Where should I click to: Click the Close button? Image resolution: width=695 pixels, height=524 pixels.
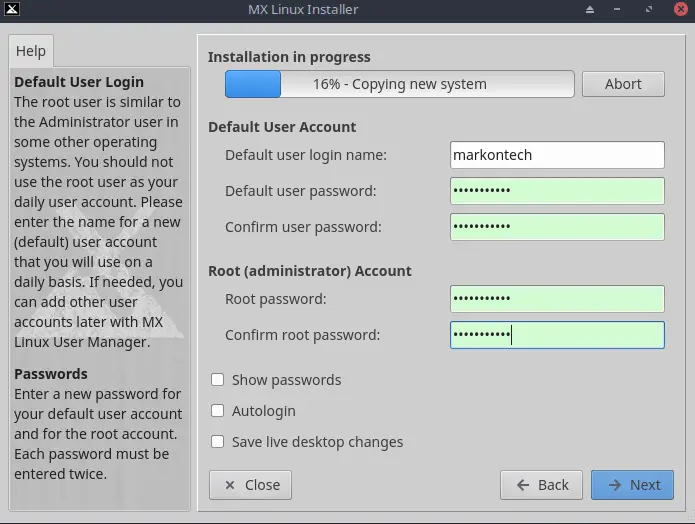coord(250,485)
